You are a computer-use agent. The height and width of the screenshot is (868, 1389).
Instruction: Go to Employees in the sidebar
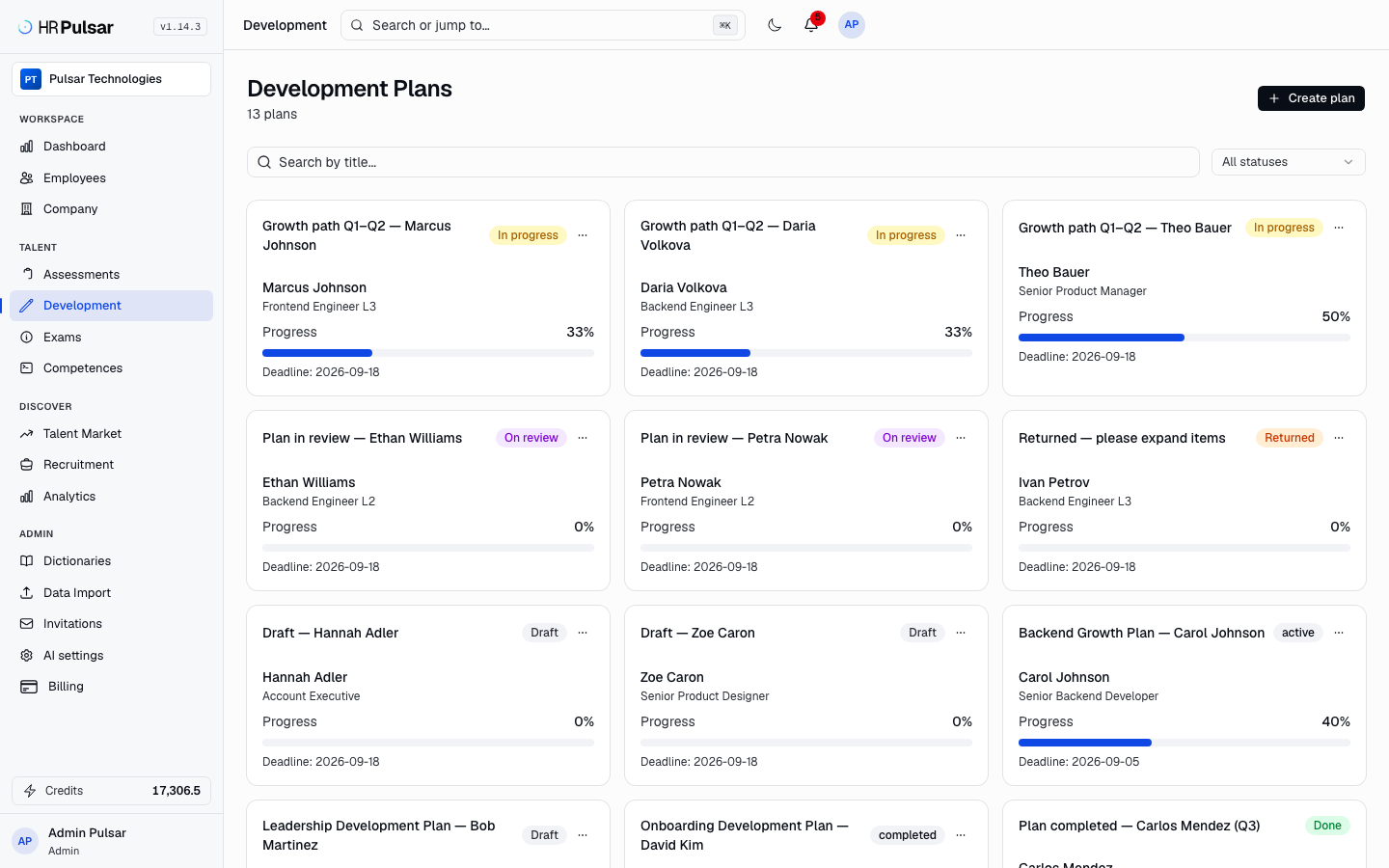(x=111, y=178)
